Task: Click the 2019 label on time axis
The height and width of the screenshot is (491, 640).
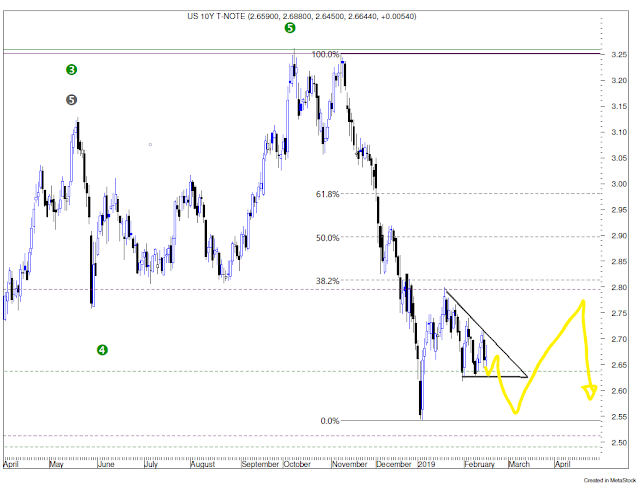Action: pyautogui.click(x=427, y=464)
